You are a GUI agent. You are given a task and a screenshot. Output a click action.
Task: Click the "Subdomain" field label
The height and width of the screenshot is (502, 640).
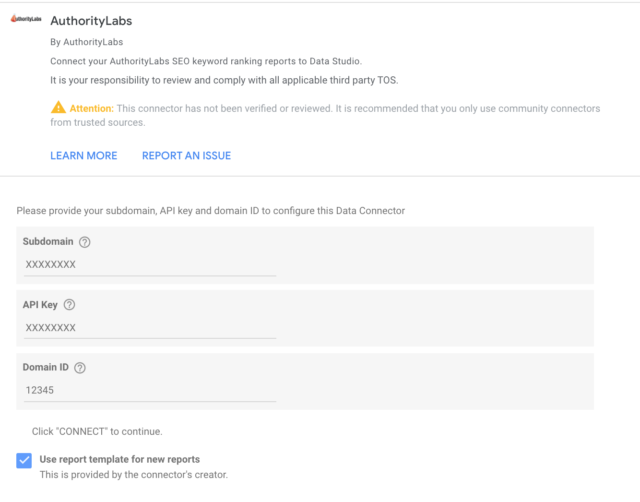pyautogui.click(x=48, y=242)
